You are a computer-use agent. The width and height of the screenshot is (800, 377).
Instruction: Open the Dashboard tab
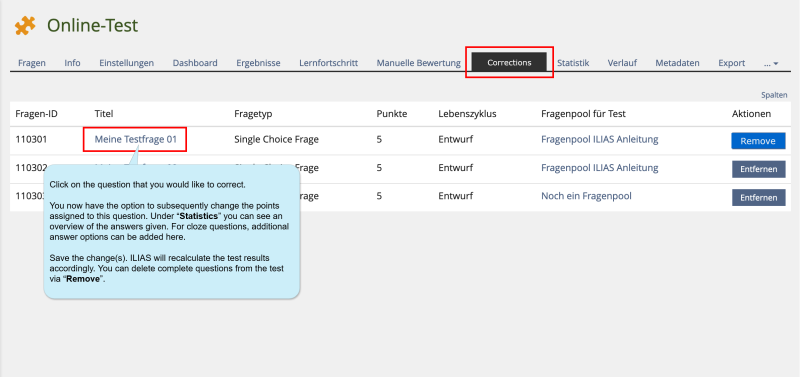[195, 63]
